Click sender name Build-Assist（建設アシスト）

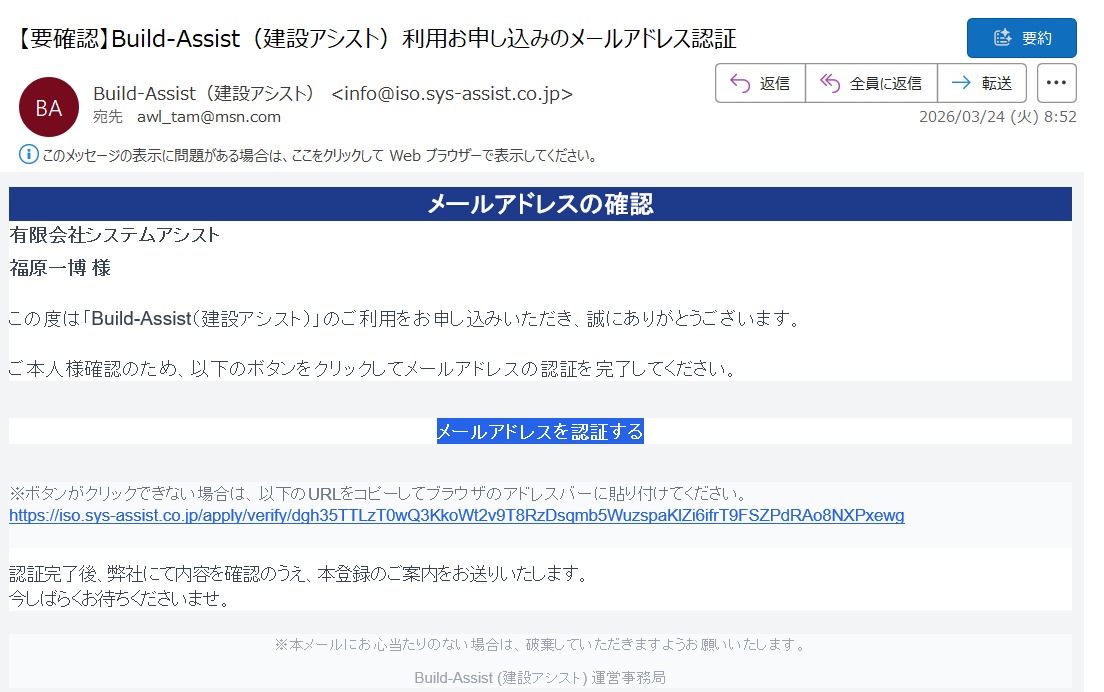pos(203,94)
